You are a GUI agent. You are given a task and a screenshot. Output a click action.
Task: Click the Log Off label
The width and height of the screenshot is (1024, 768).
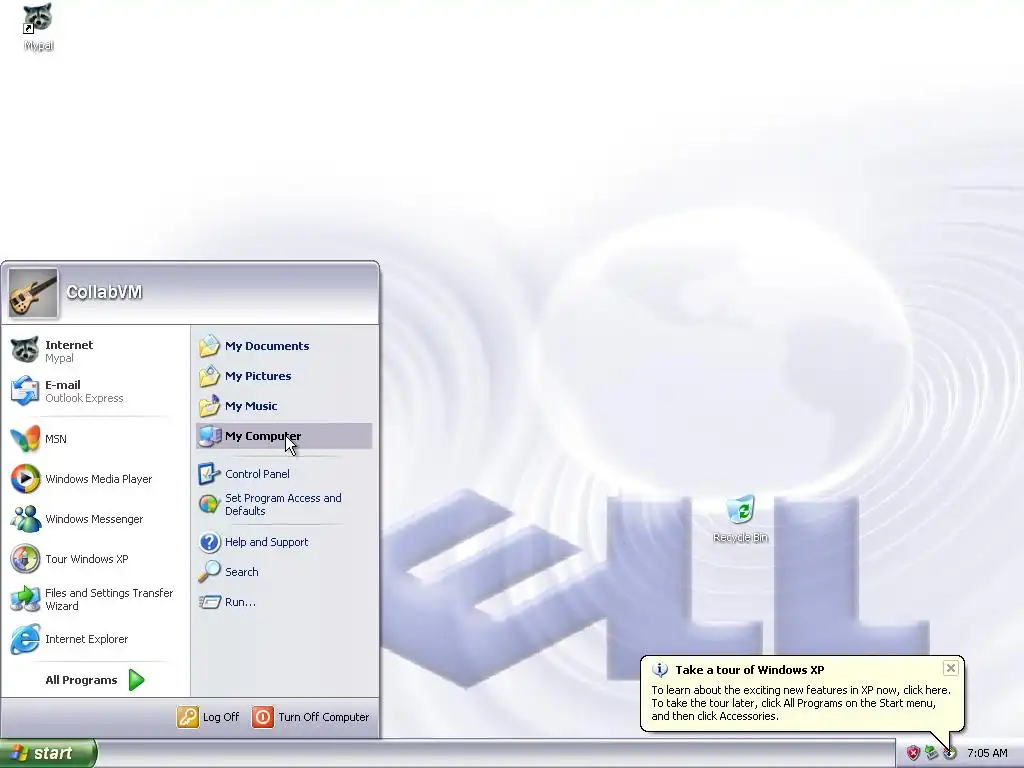221,716
